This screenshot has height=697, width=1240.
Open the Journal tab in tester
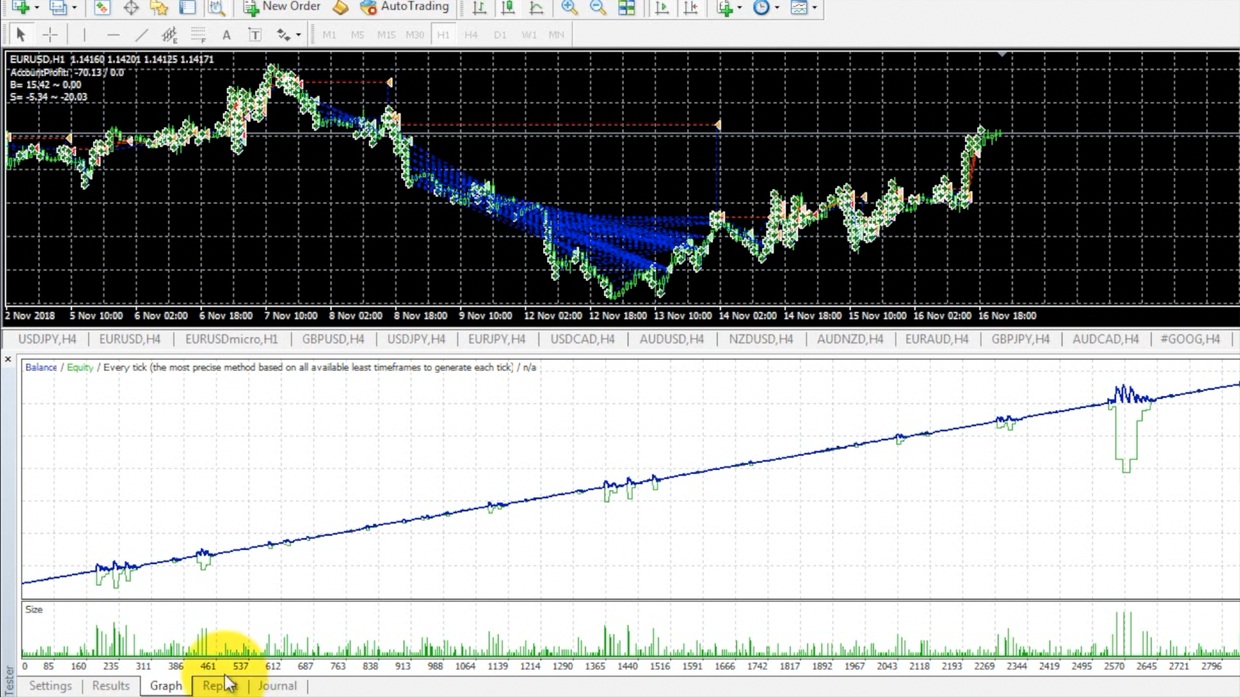(278, 686)
